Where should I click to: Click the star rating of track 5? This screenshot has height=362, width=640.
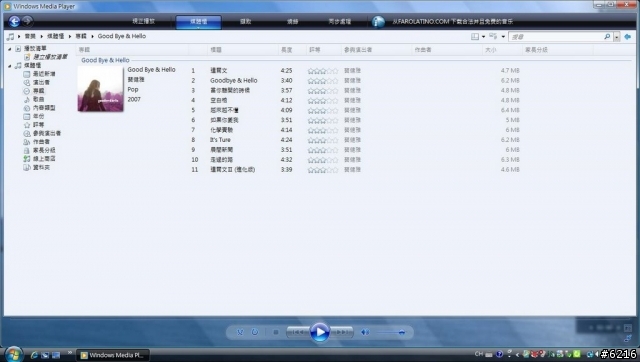(x=323, y=111)
